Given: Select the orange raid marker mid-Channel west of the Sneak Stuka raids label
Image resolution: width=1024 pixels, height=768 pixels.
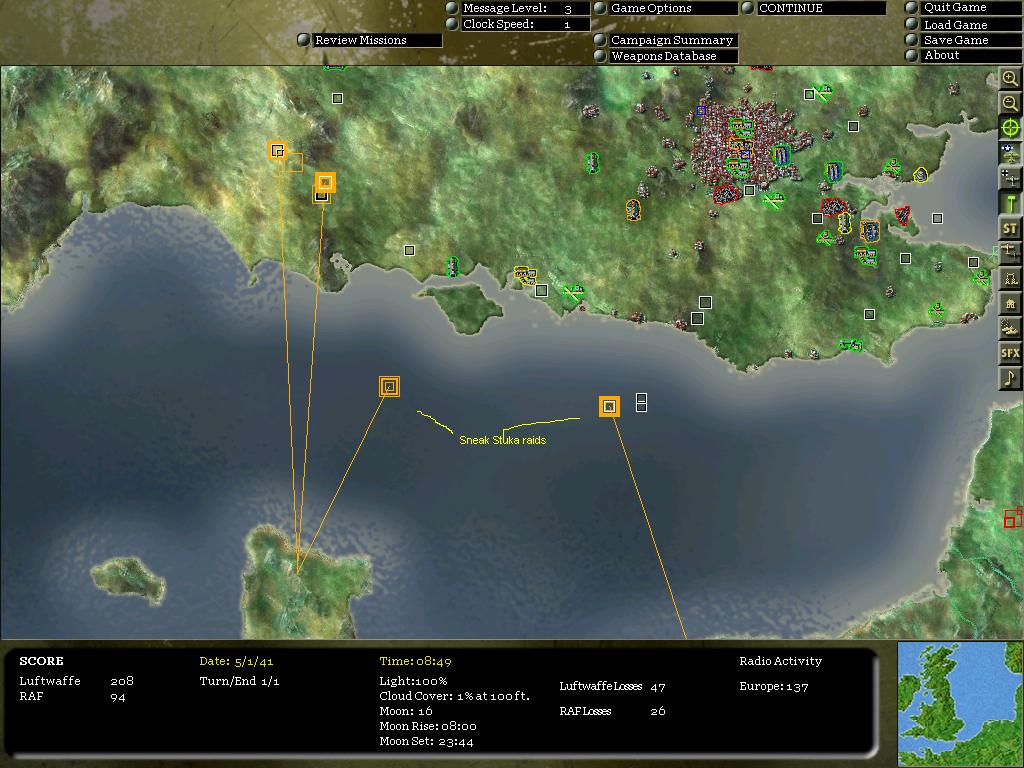Looking at the screenshot, I should pyautogui.click(x=389, y=387).
